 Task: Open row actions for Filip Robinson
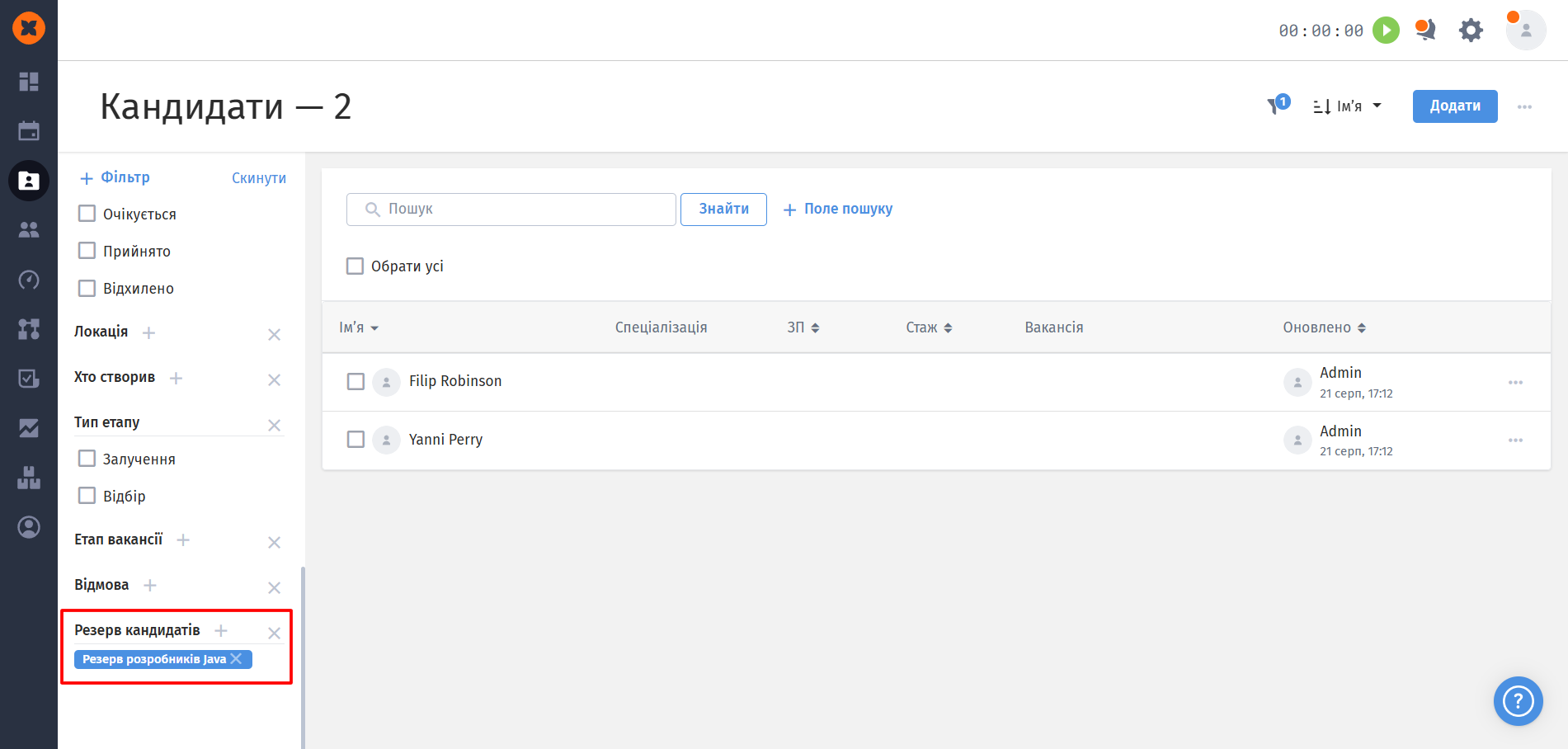(x=1515, y=382)
